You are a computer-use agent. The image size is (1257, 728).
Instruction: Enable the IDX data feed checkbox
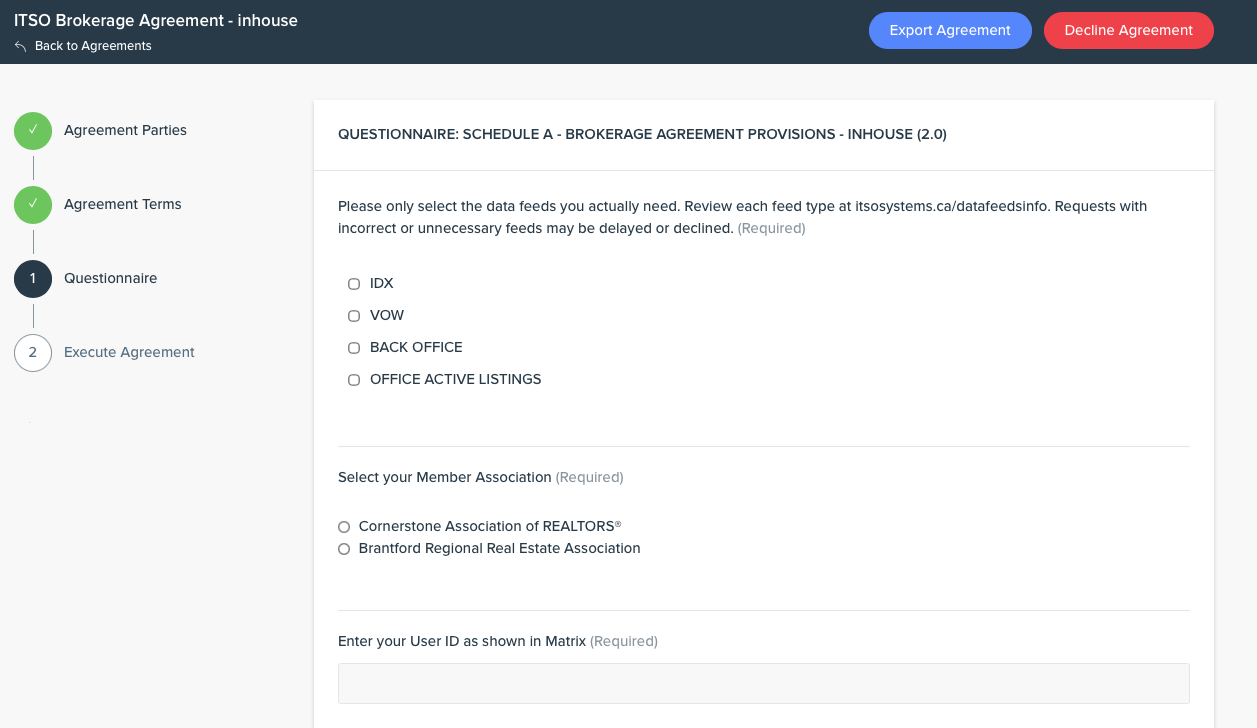pyautogui.click(x=354, y=284)
